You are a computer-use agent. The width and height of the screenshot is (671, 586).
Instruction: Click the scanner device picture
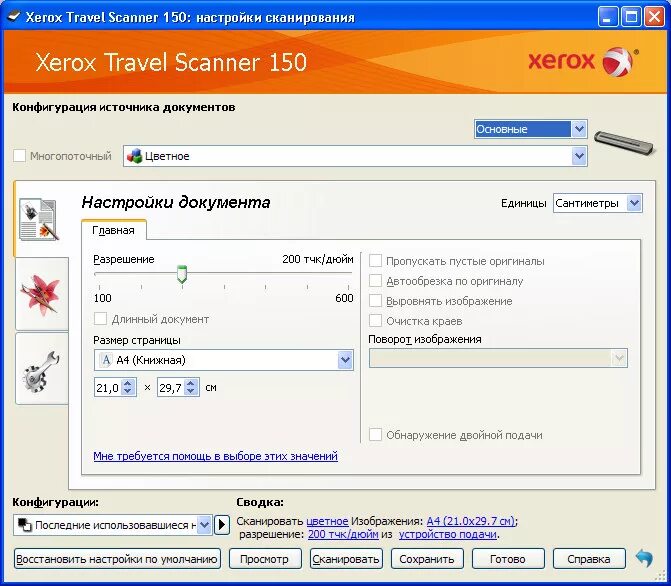coord(624,143)
